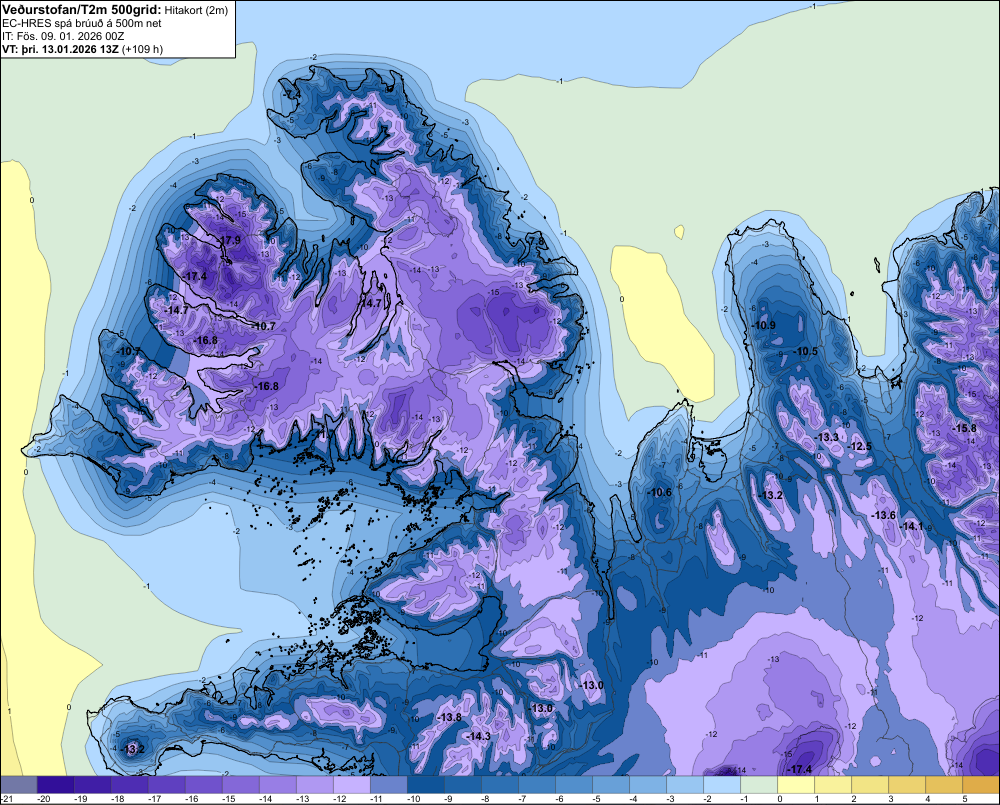
Task: Click the -10.6 temperature value
Action: pos(659,492)
